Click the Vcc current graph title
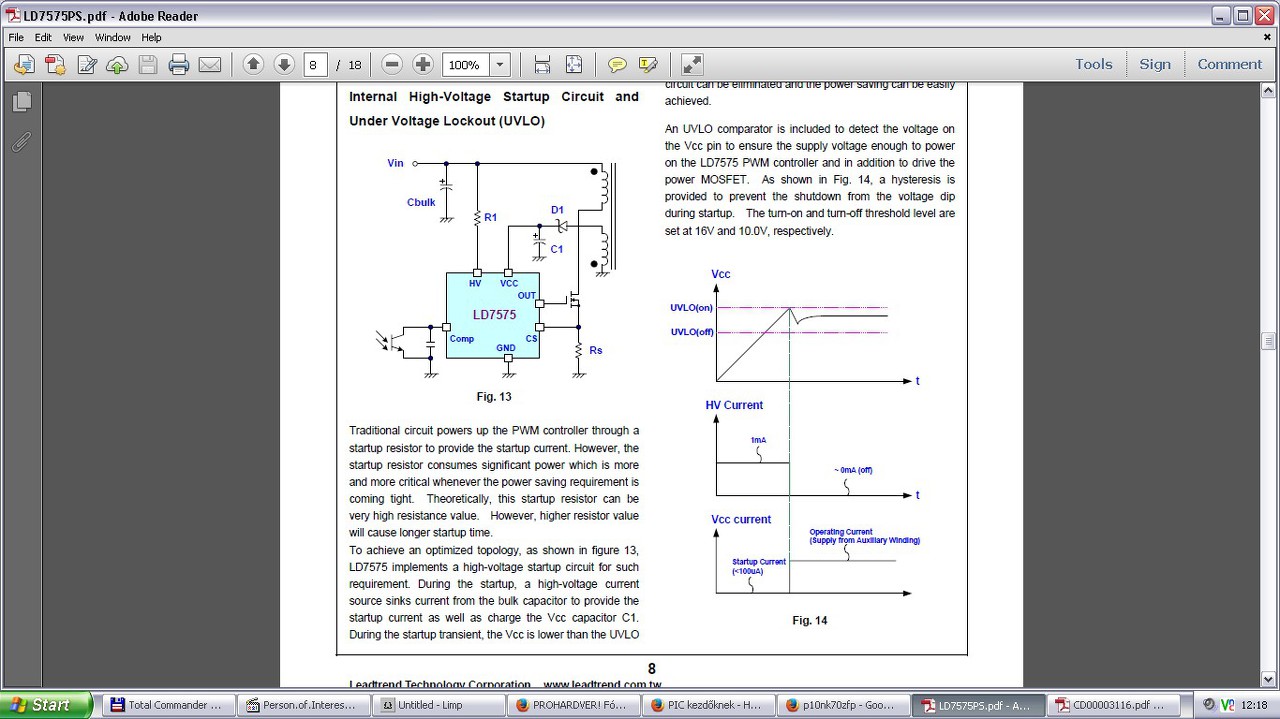This screenshot has width=1280, height=719. (741, 519)
